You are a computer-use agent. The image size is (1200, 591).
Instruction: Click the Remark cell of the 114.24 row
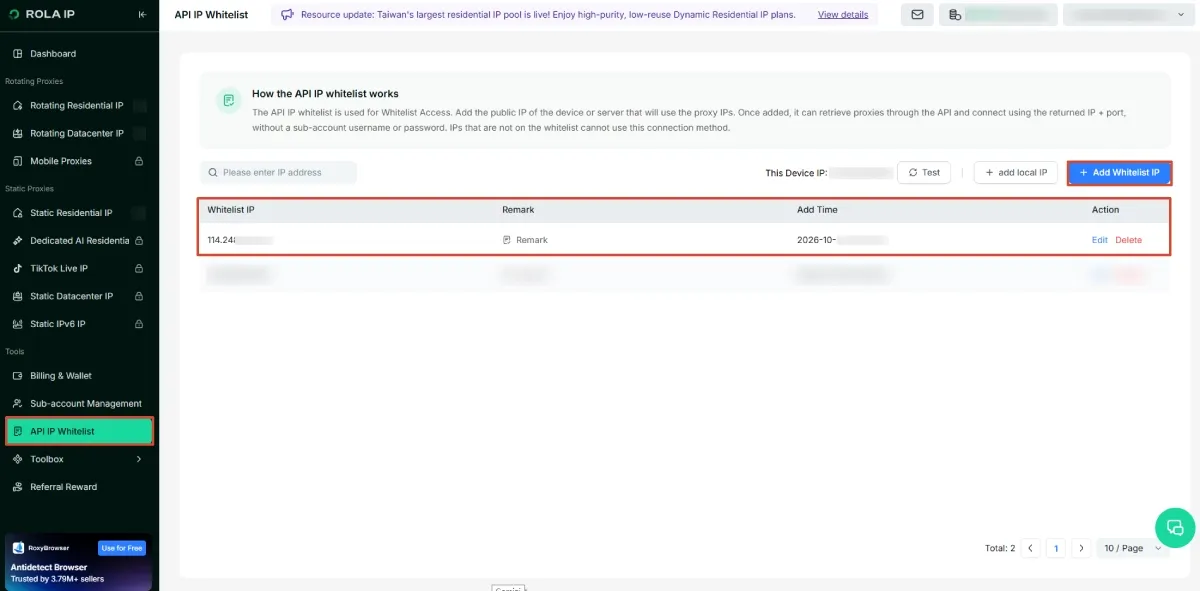525,240
